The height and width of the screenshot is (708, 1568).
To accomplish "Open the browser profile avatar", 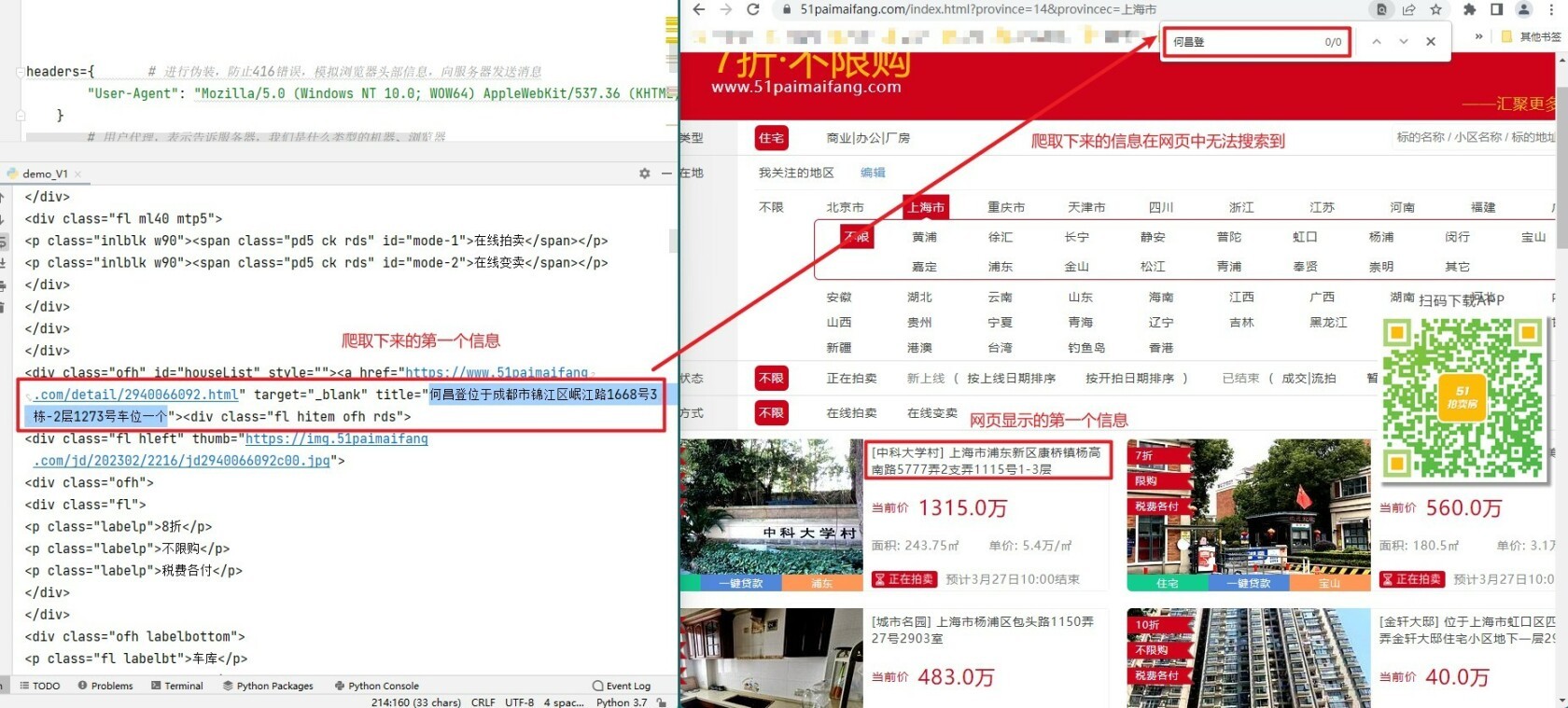I will (x=1523, y=9).
